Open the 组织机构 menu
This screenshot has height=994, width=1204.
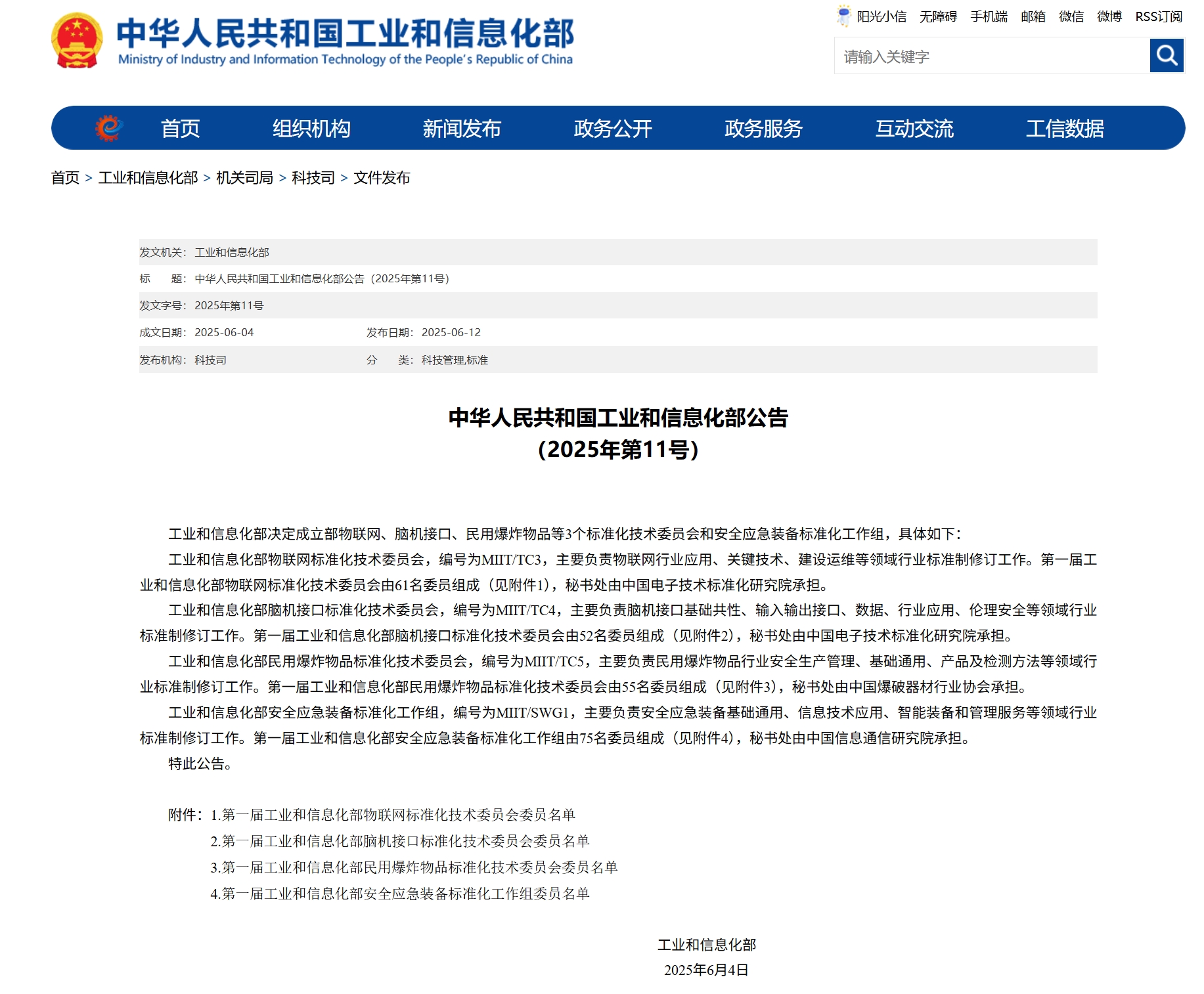(x=311, y=129)
